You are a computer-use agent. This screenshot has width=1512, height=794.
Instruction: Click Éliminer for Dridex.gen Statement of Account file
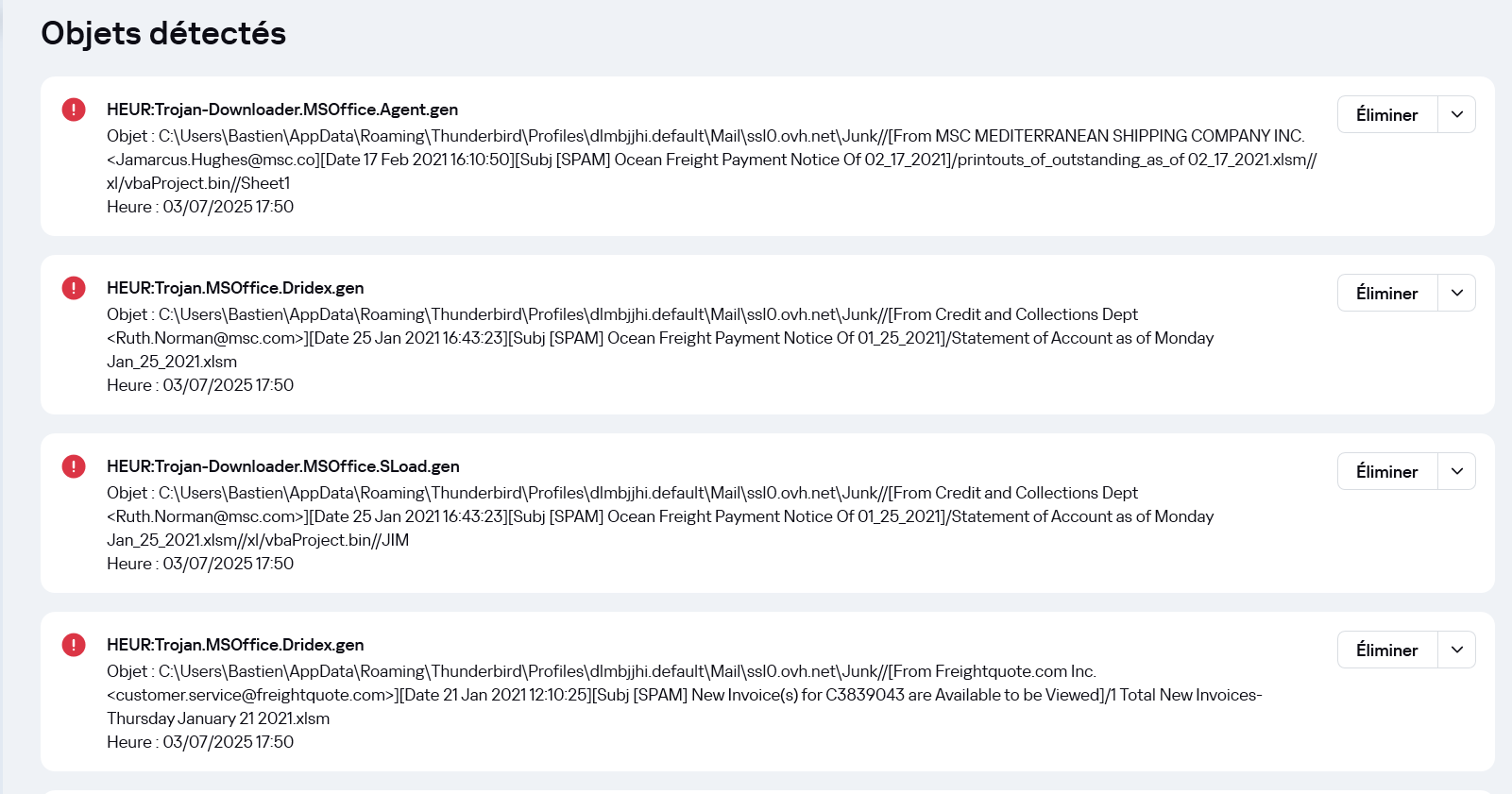coord(1387,293)
